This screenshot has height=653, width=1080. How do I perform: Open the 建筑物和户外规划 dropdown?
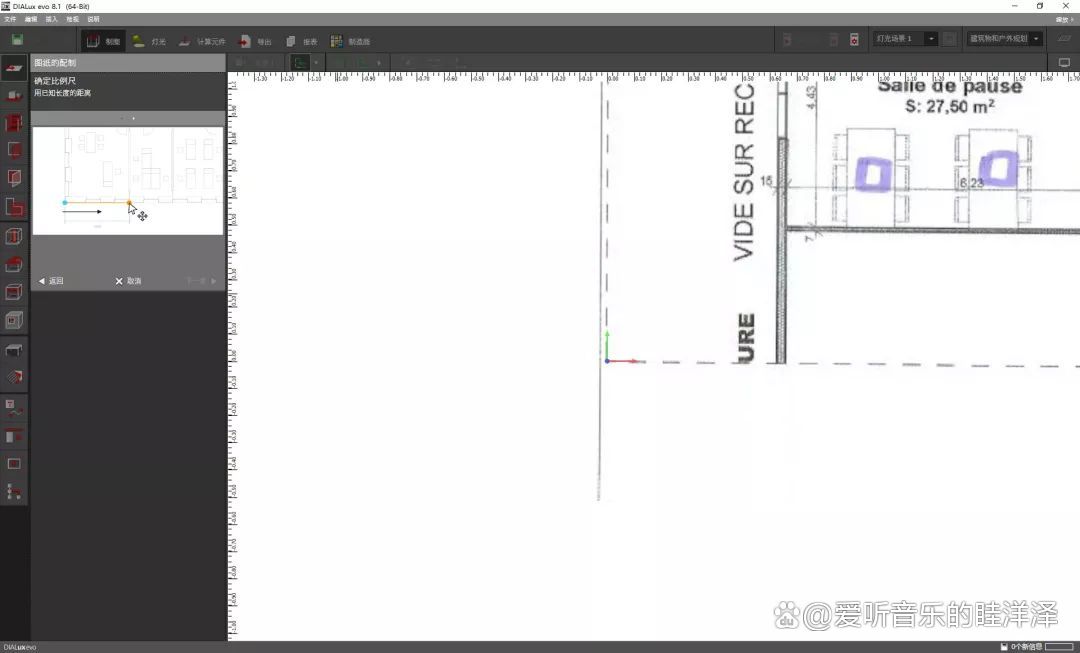[1004, 39]
